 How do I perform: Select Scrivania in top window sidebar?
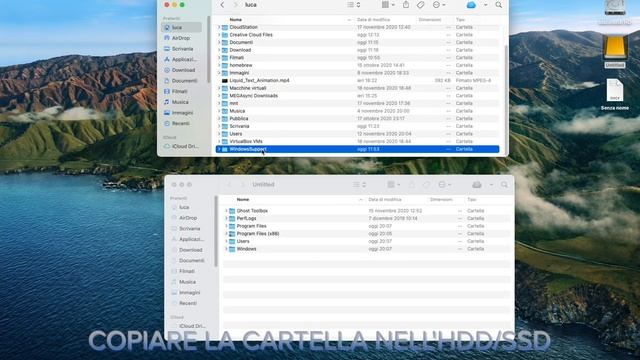181,49
